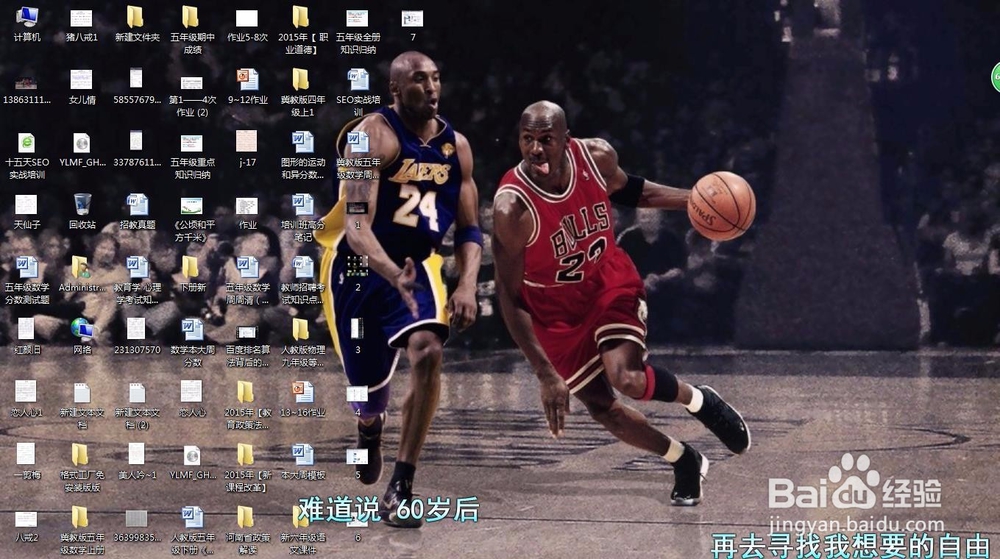Select the 图形的运动和异分数 Word document
The width and height of the screenshot is (1000, 559).
tap(302, 142)
